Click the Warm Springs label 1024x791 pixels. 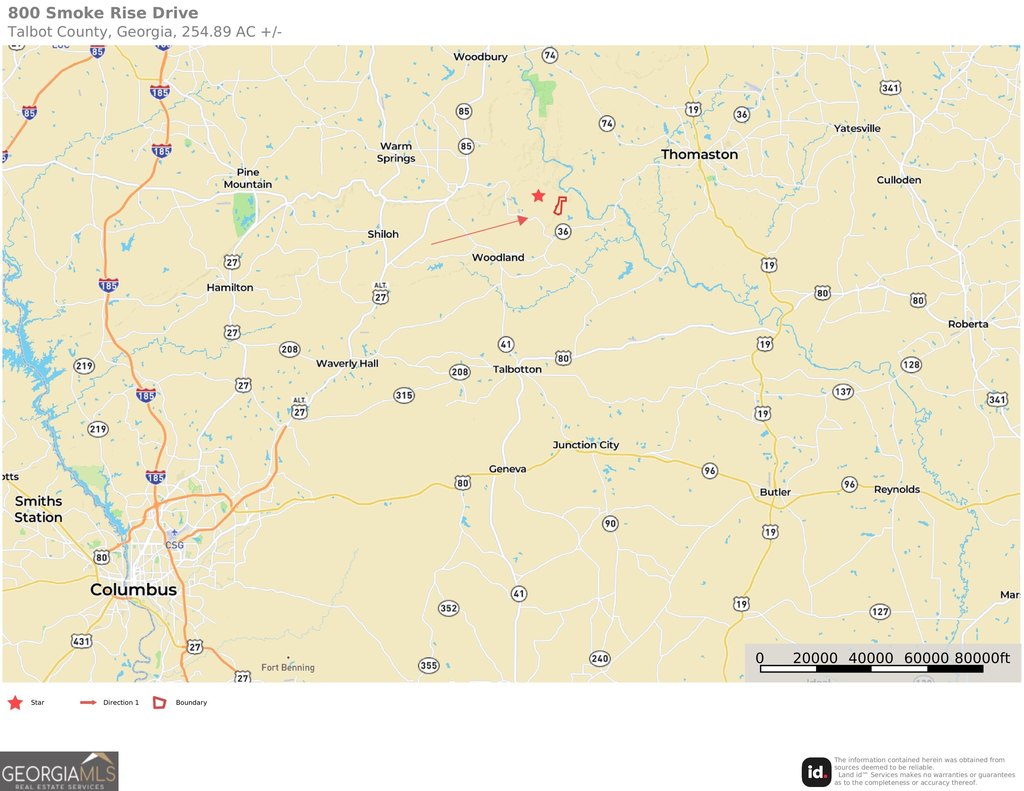pos(396,152)
